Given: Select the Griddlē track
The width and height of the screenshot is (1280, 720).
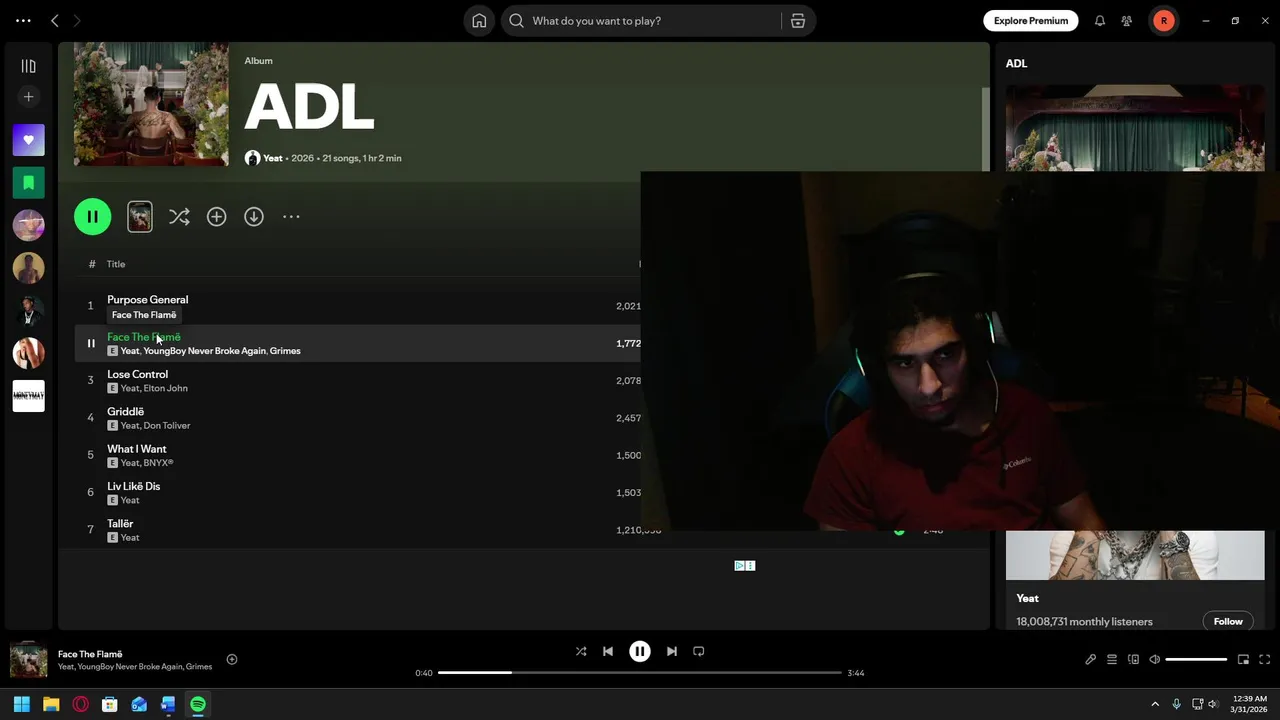Looking at the screenshot, I should pyautogui.click(x=125, y=412).
